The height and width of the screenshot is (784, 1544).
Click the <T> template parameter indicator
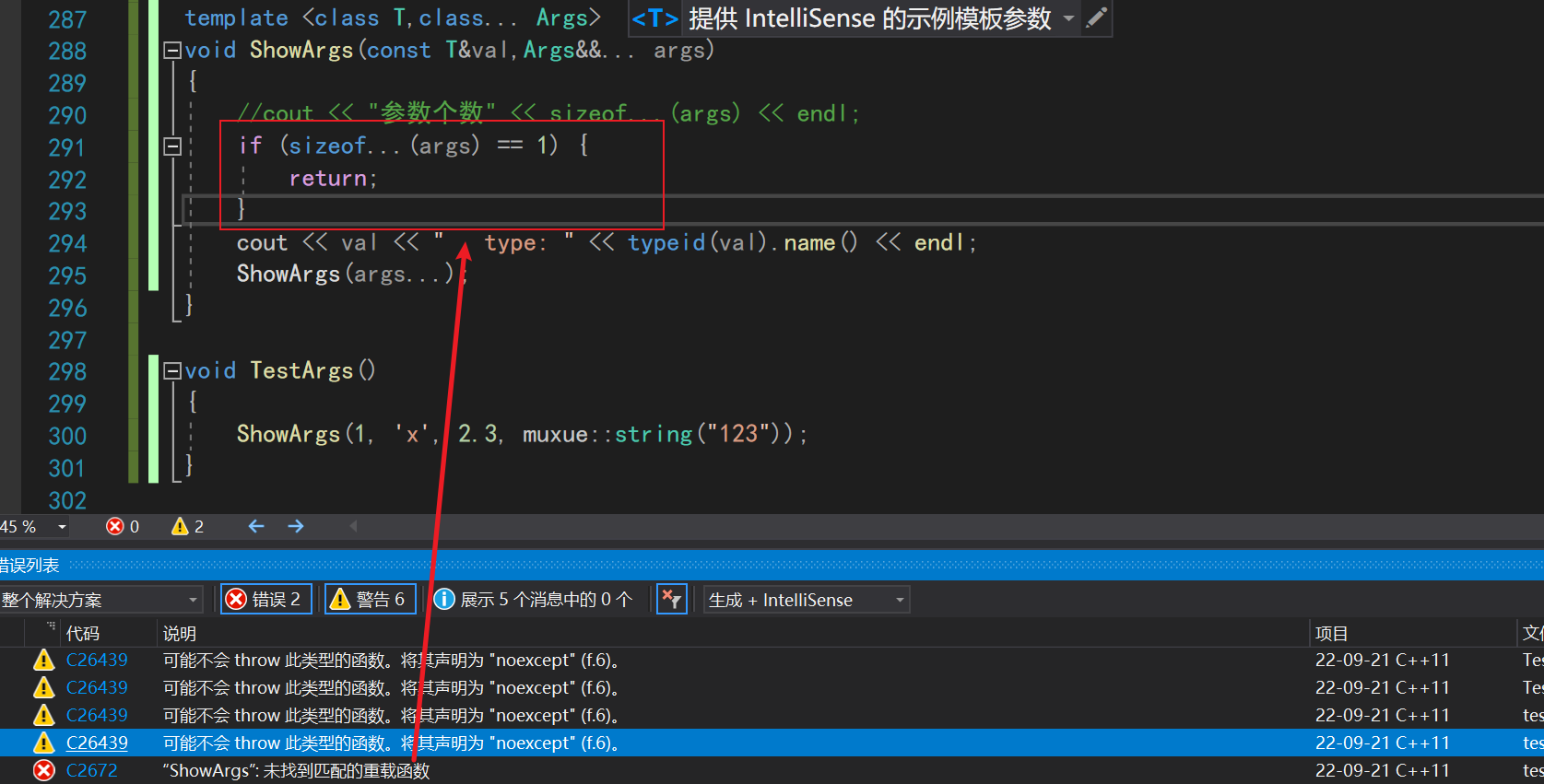pos(655,18)
